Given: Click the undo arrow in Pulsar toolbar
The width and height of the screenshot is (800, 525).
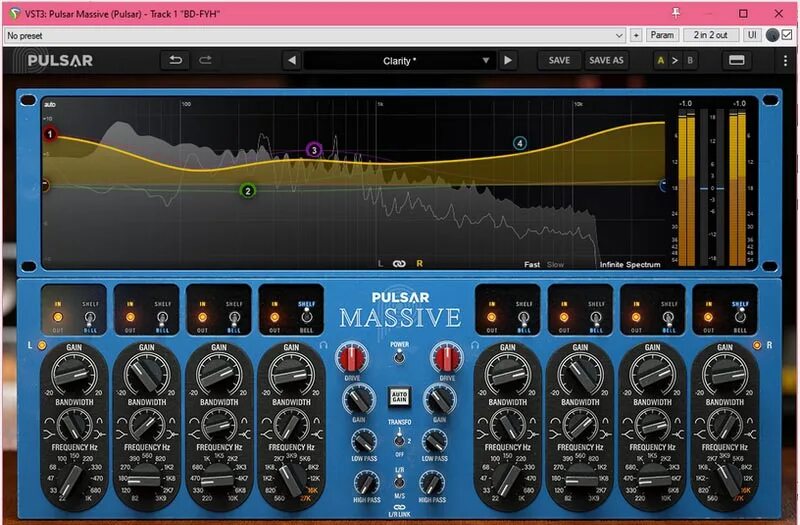Looking at the screenshot, I should [176, 60].
